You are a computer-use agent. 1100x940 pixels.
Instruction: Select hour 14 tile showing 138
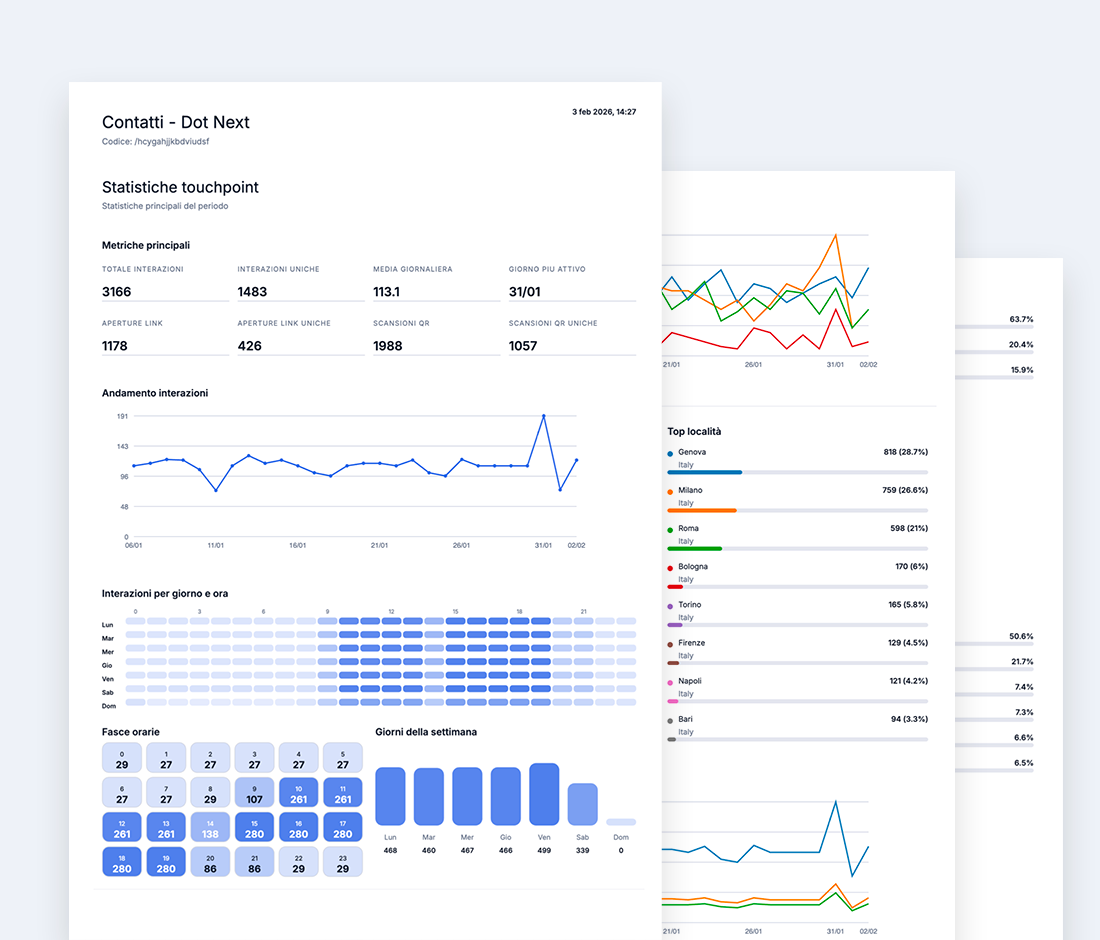[210, 827]
